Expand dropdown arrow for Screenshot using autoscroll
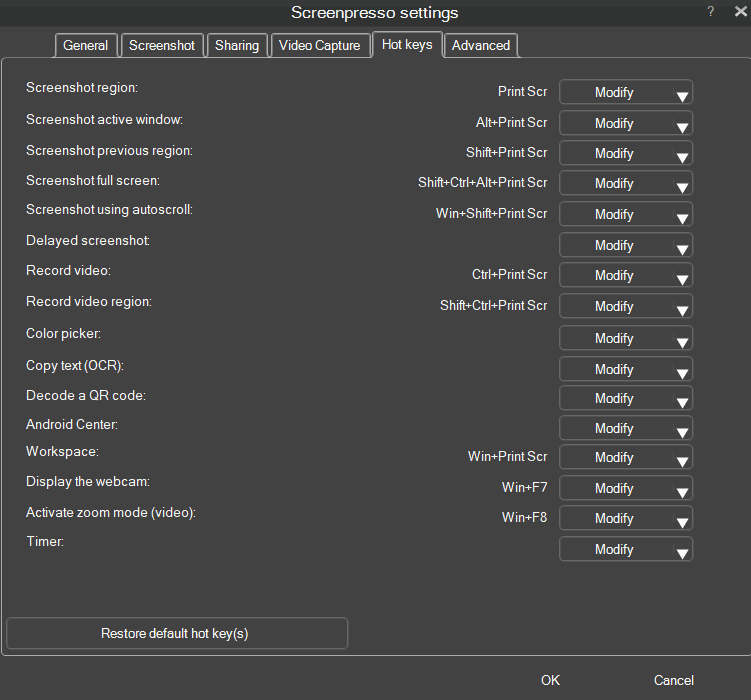The width and height of the screenshot is (751, 700). (x=683, y=219)
